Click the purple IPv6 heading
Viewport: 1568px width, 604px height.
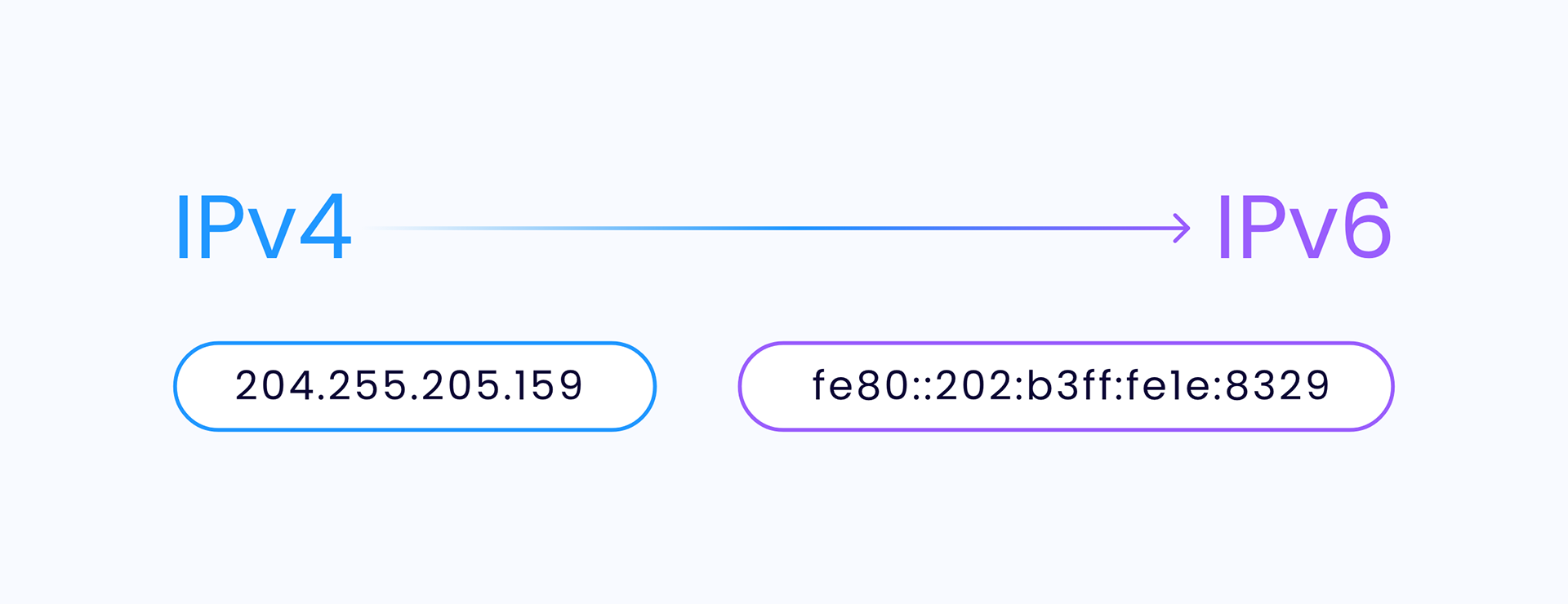[1303, 227]
